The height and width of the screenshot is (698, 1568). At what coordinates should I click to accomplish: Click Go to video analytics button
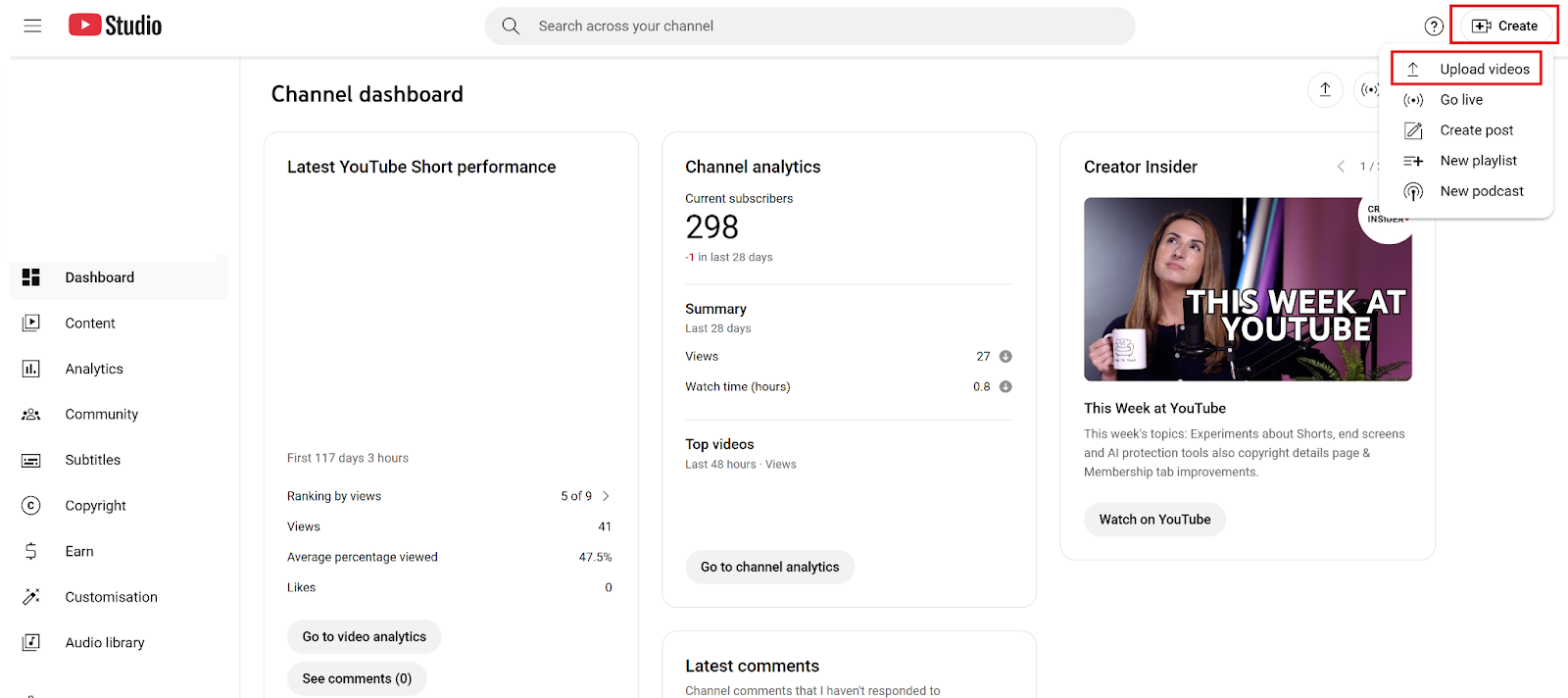(365, 637)
